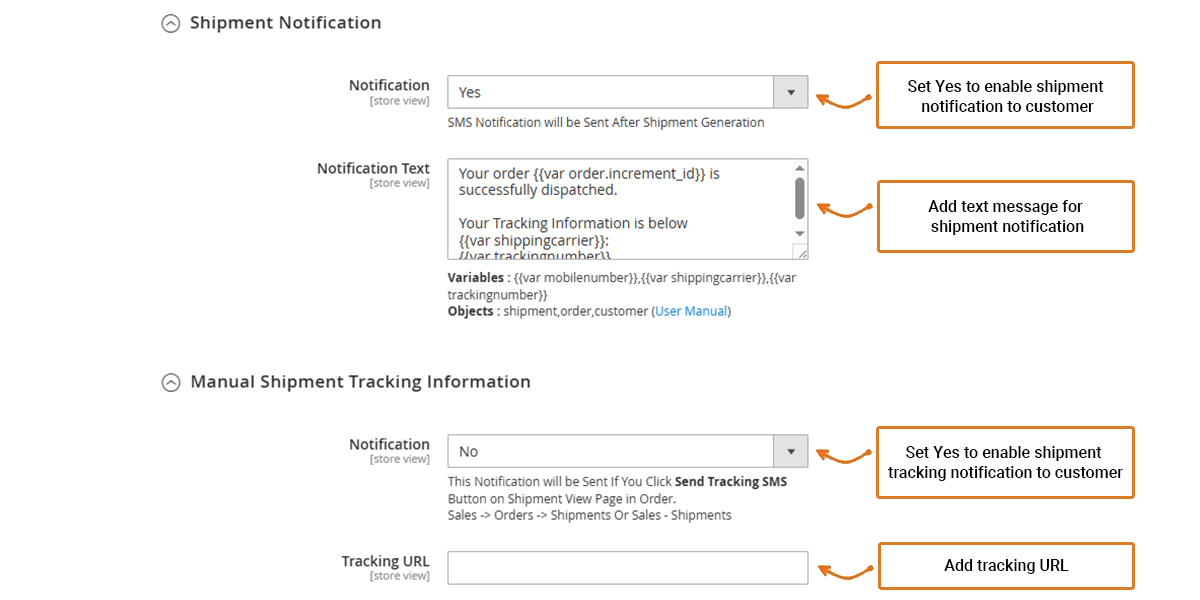The height and width of the screenshot is (600, 1200).
Task: Open the tracking Notification dropdown showing No
Action: (627, 452)
